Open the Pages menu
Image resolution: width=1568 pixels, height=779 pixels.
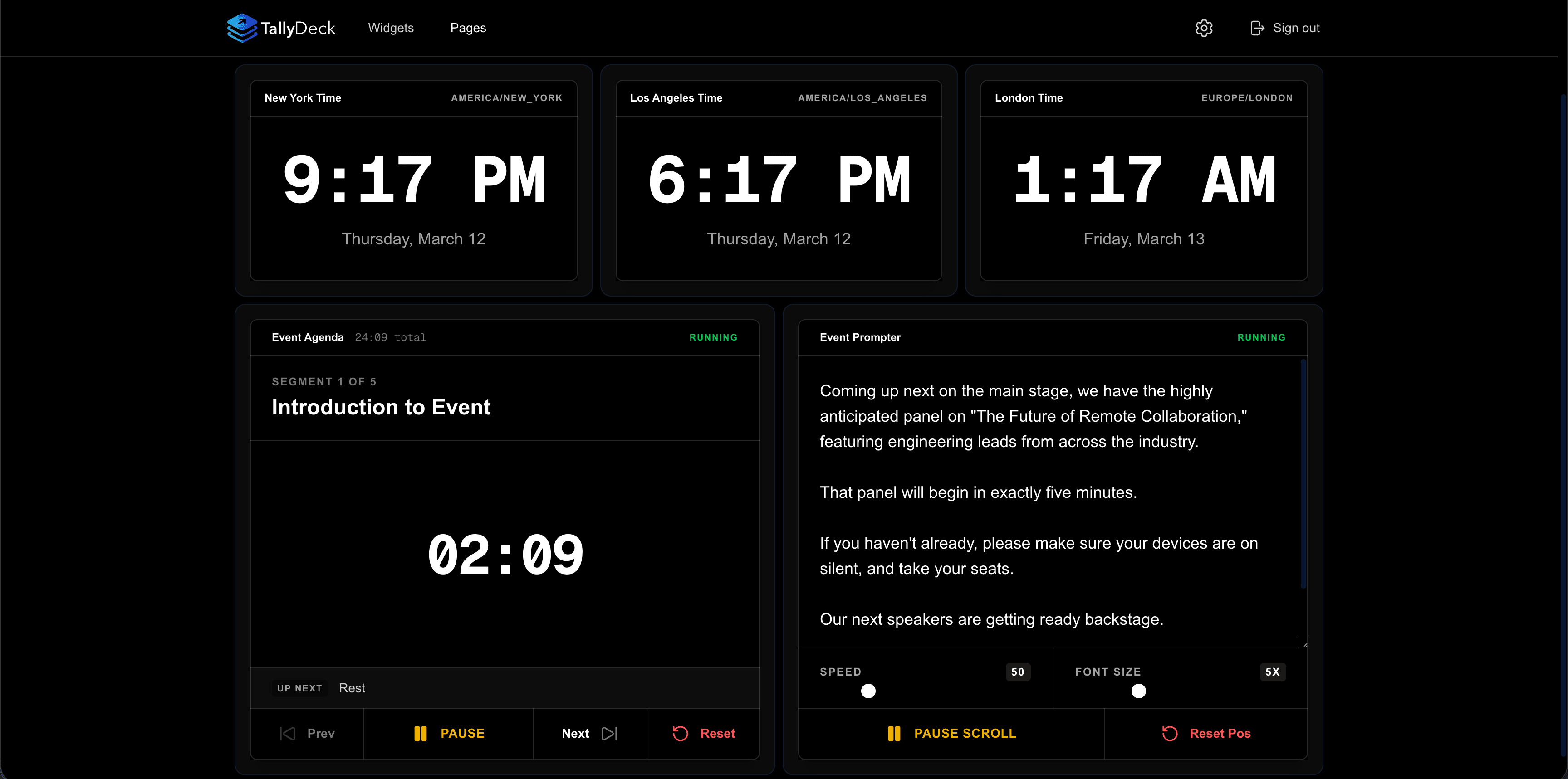point(467,28)
